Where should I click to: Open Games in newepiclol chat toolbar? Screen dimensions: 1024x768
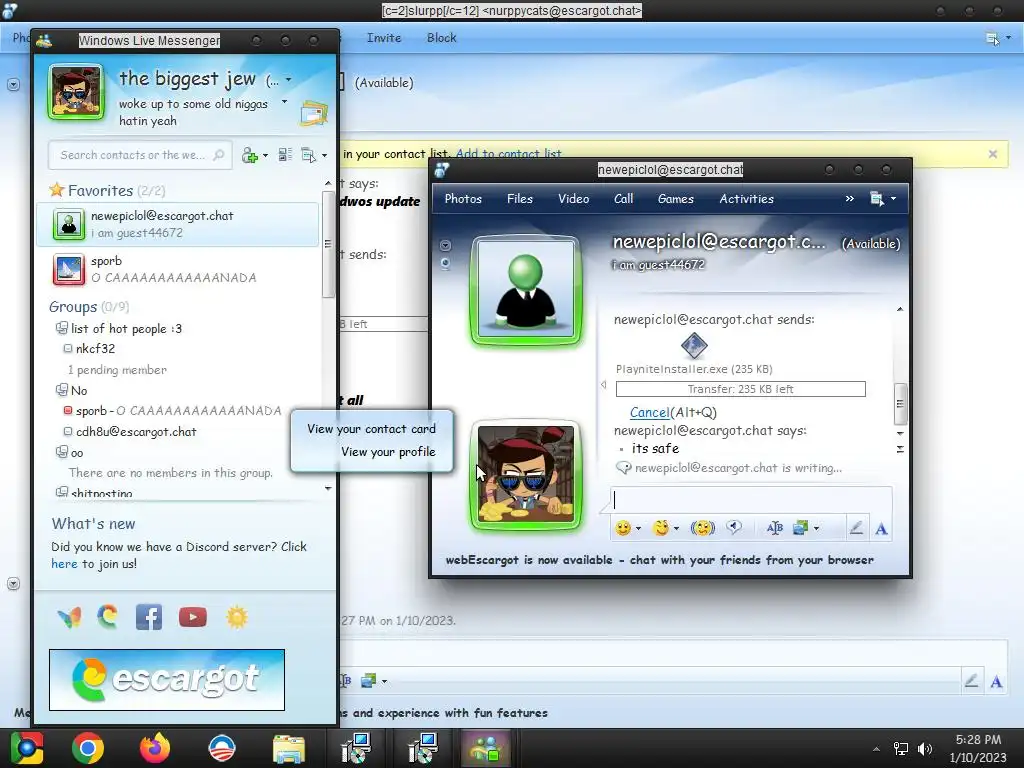[676, 199]
